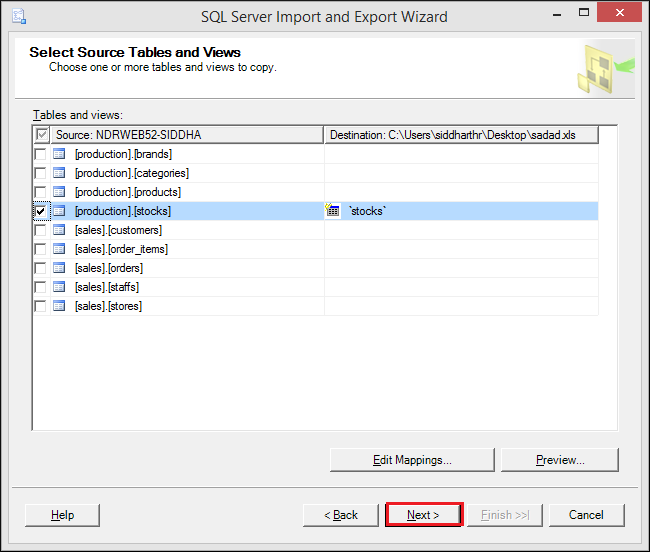Select the [sales].[customers] row text
Screen dimensions: 650x552
click(118, 230)
